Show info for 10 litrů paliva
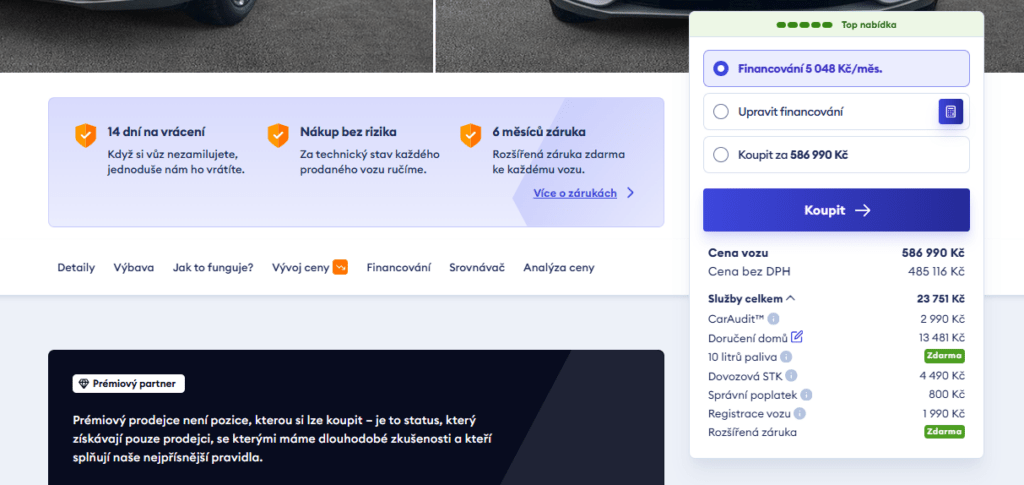The height and width of the screenshot is (485, 1024). pyautogui.click(x=786, y=357)
